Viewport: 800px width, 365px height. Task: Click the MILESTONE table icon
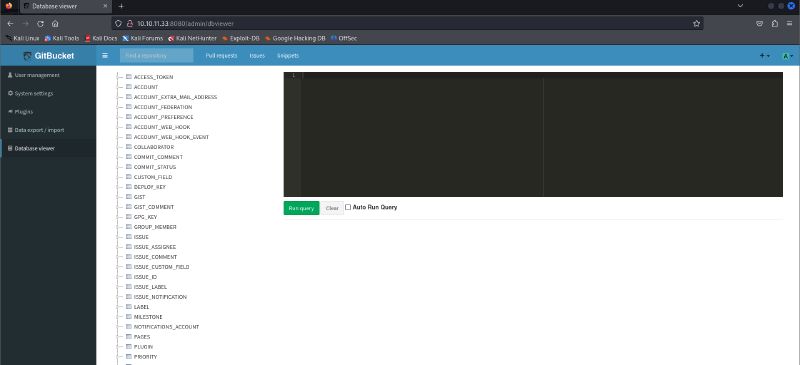click(129, 317)
